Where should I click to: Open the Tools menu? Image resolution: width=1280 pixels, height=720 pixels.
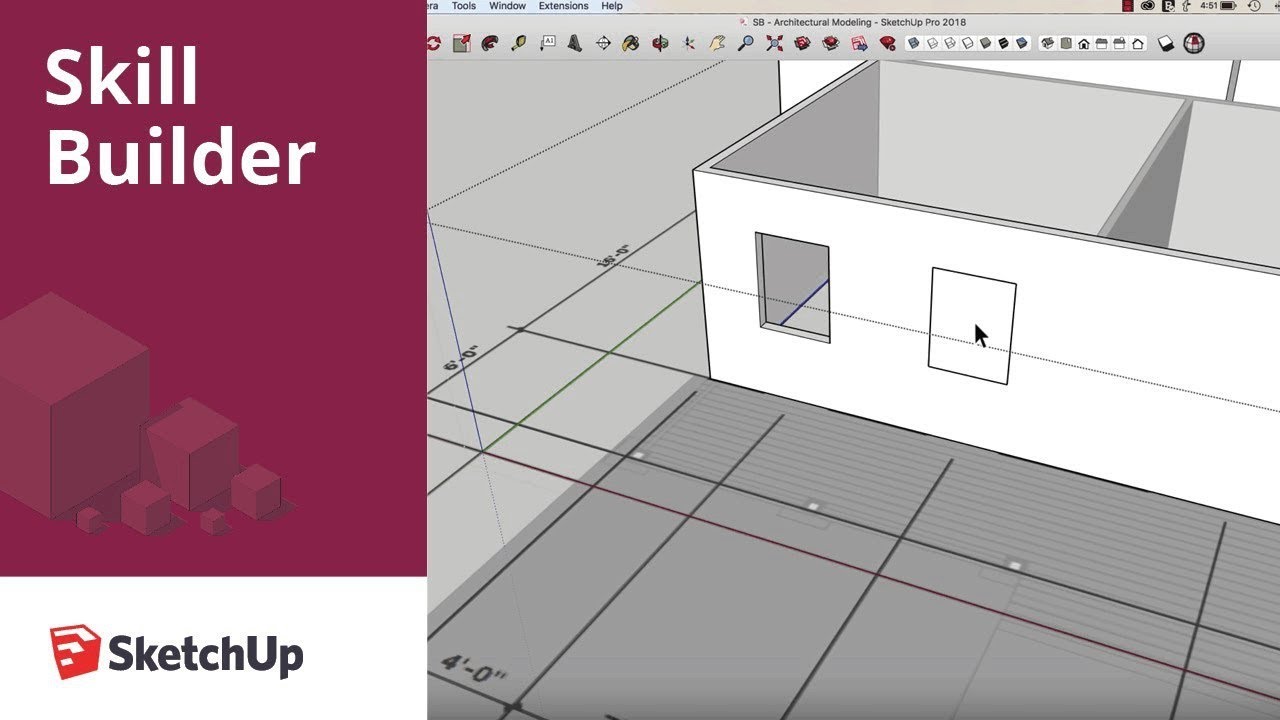(x=464, y=6)
